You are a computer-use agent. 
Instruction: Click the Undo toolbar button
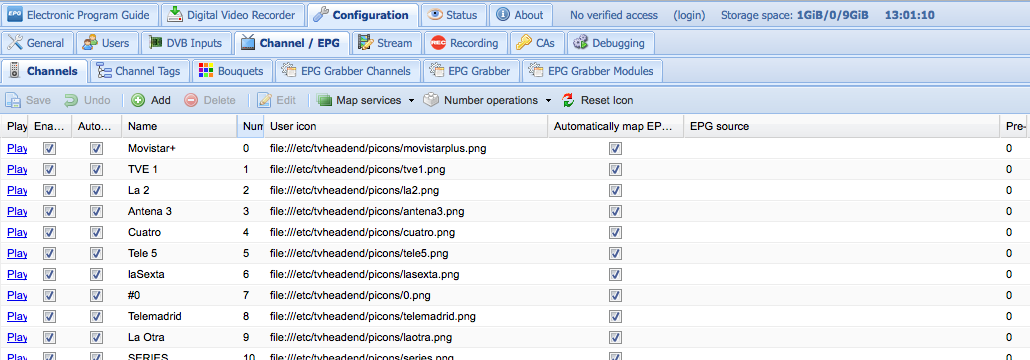(87, 101)
